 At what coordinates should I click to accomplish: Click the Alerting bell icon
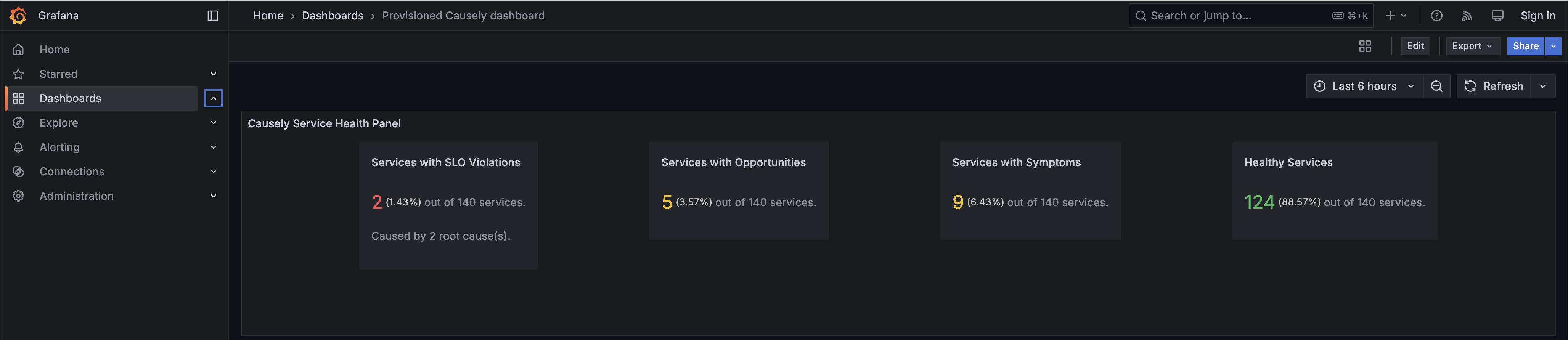click(18, 147)
